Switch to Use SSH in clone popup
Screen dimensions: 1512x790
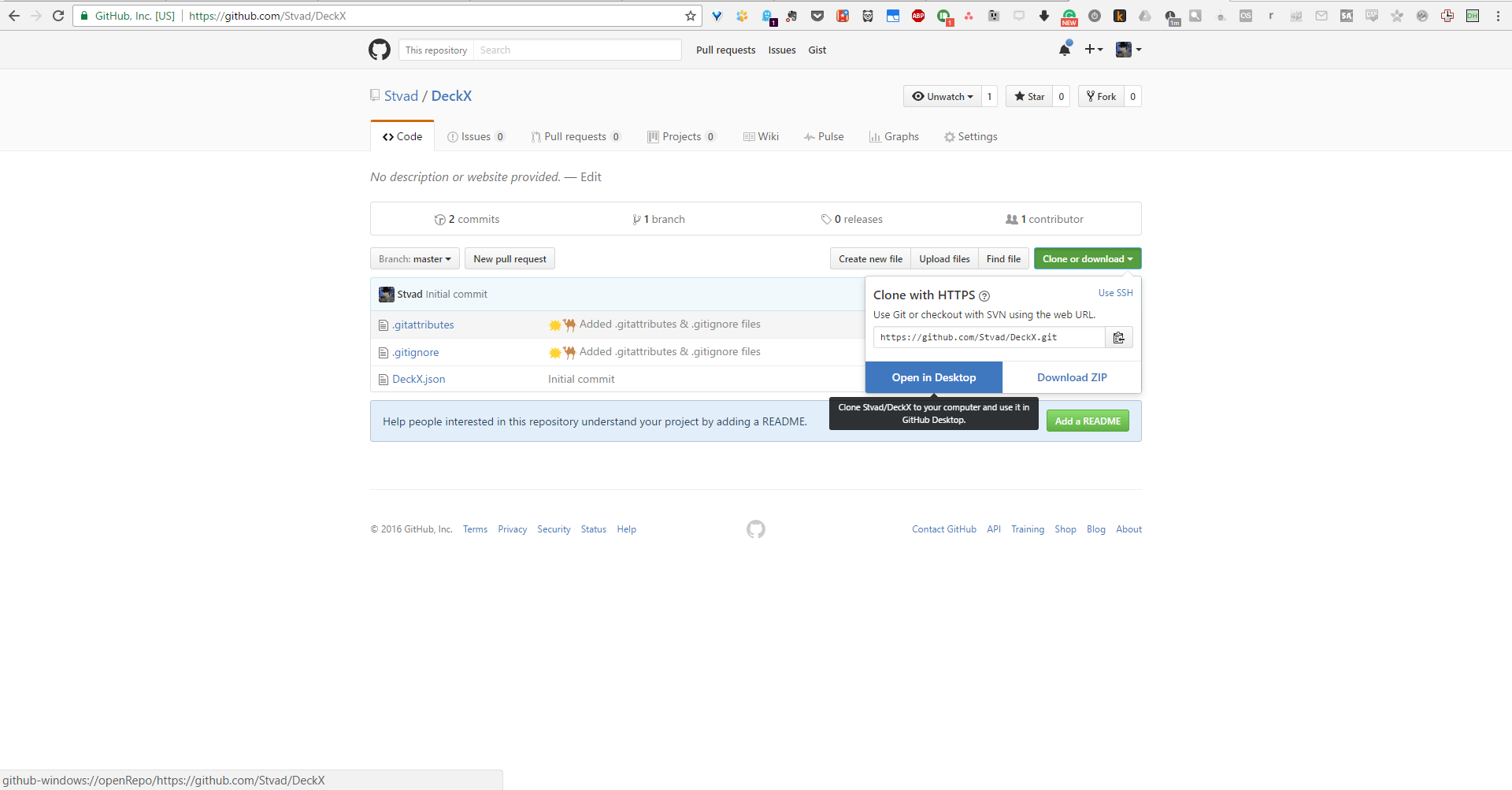[1116, 292]
